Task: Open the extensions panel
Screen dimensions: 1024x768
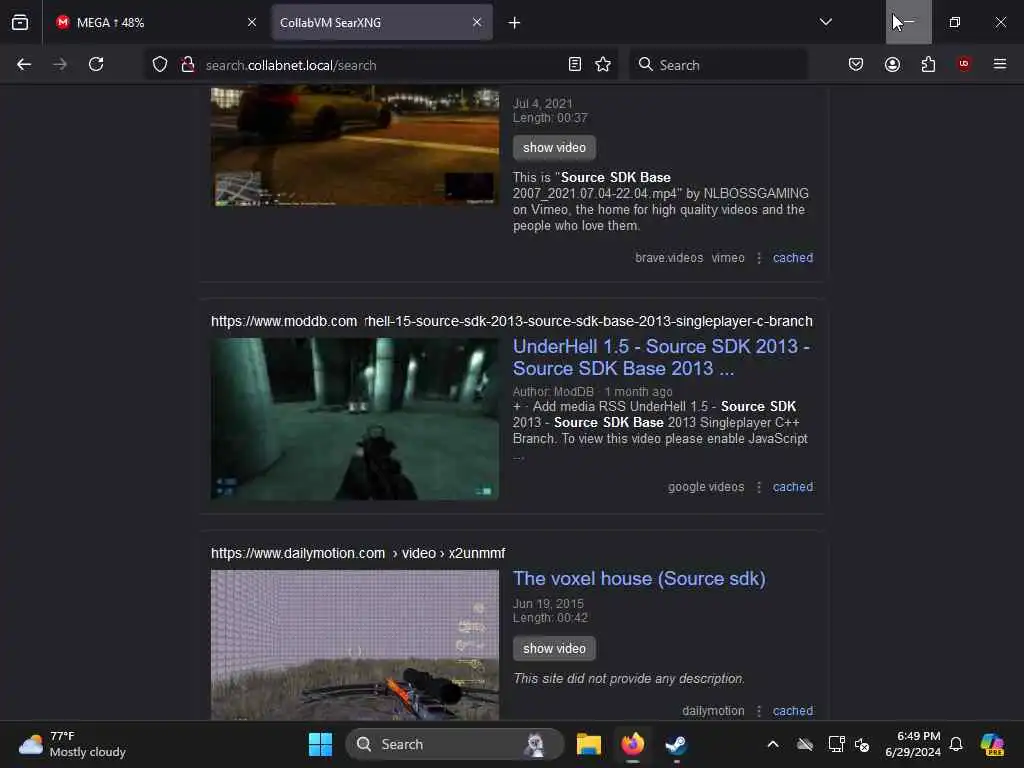Action: 928,64
